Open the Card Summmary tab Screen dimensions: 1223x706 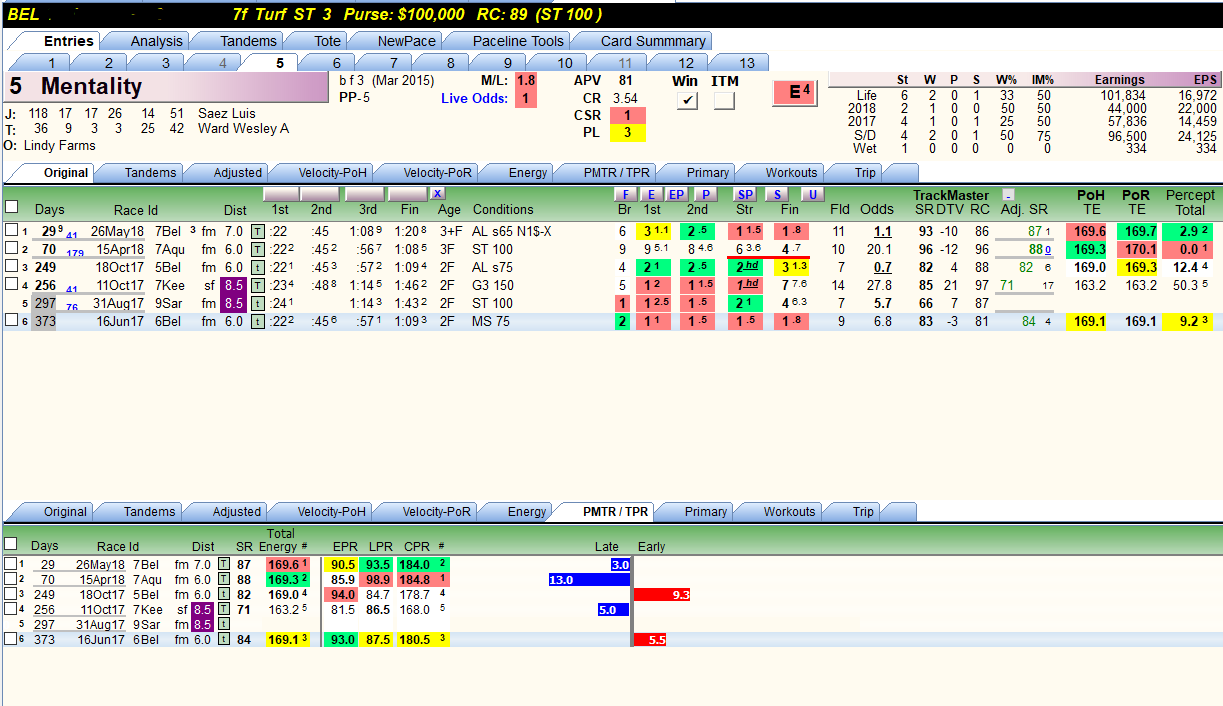[x=654, y=41]
